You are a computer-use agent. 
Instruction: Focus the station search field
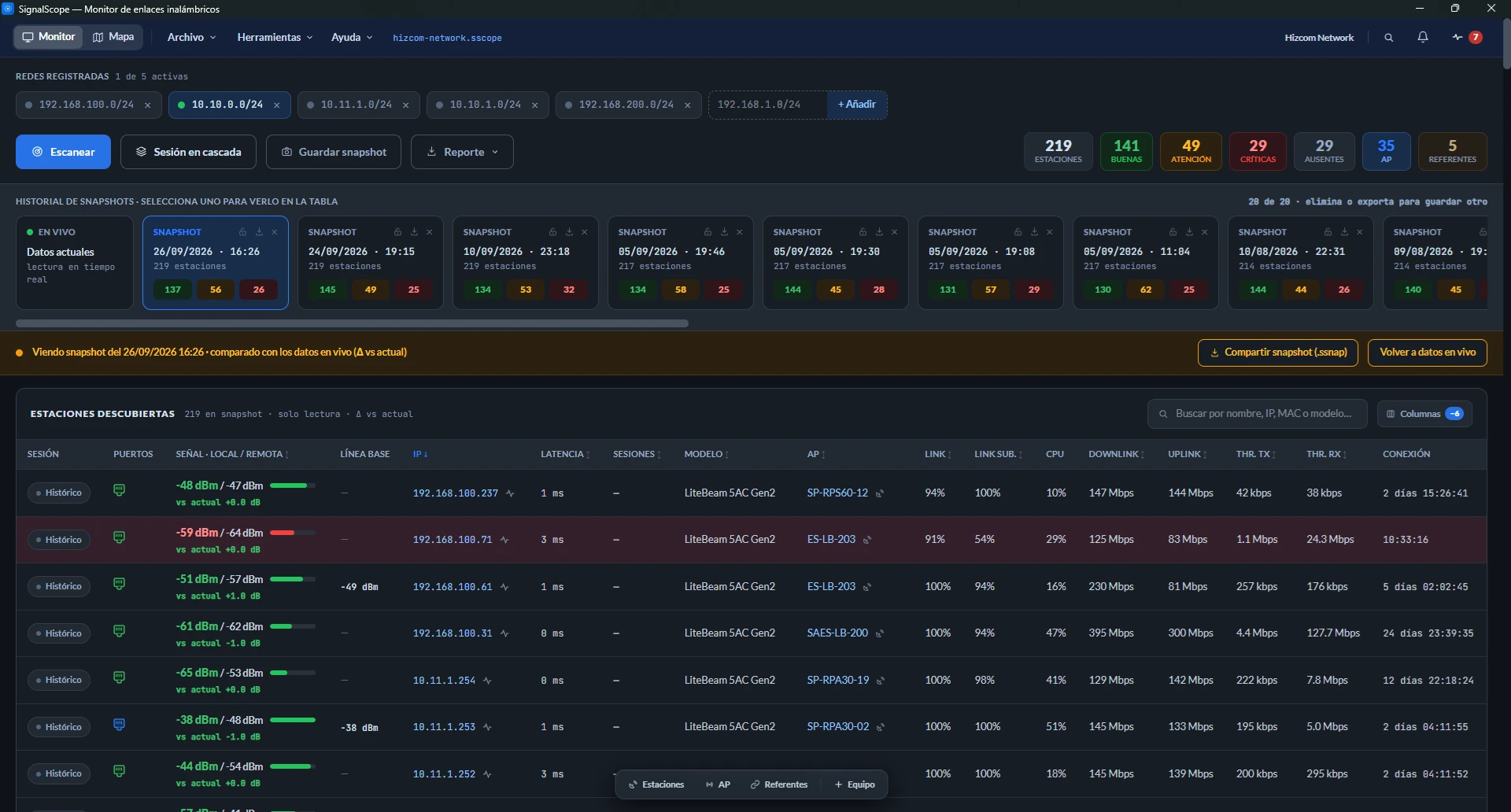coord(1258,414)
